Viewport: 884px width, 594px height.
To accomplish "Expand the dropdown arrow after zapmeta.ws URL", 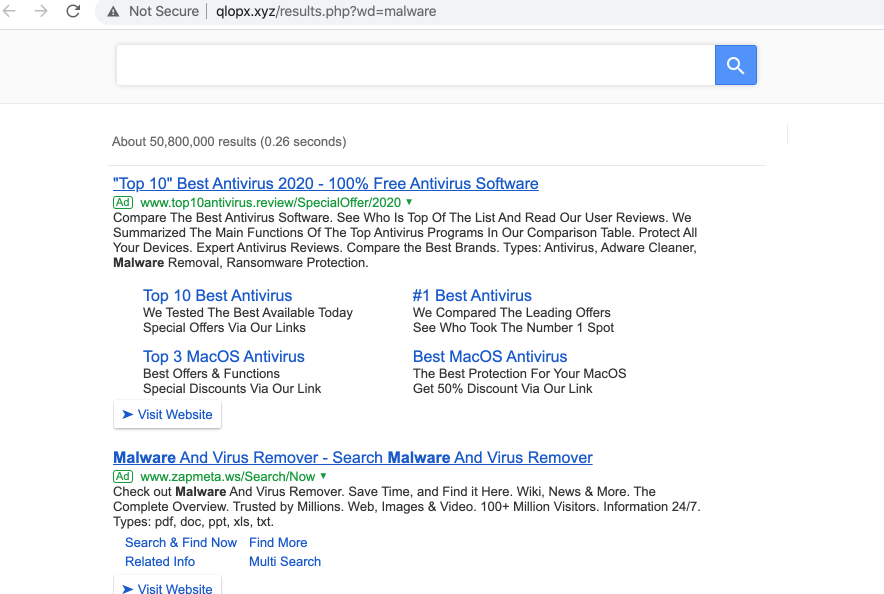I will tap(324, 476).
